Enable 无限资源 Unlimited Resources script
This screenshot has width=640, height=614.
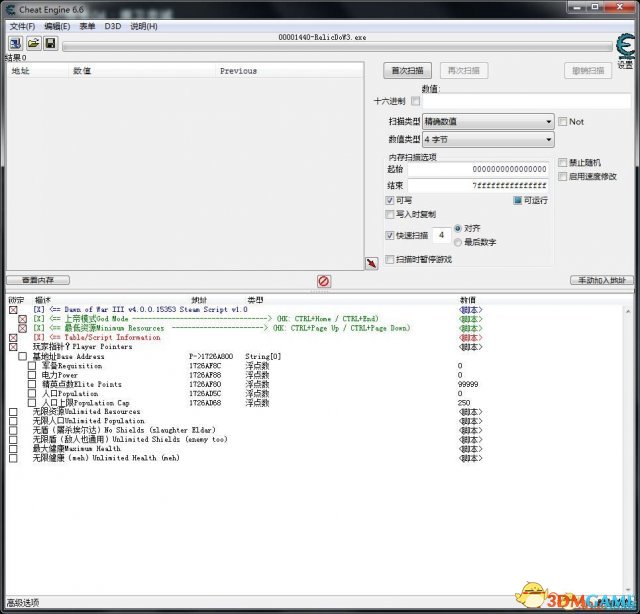click(x=13, y=412)
